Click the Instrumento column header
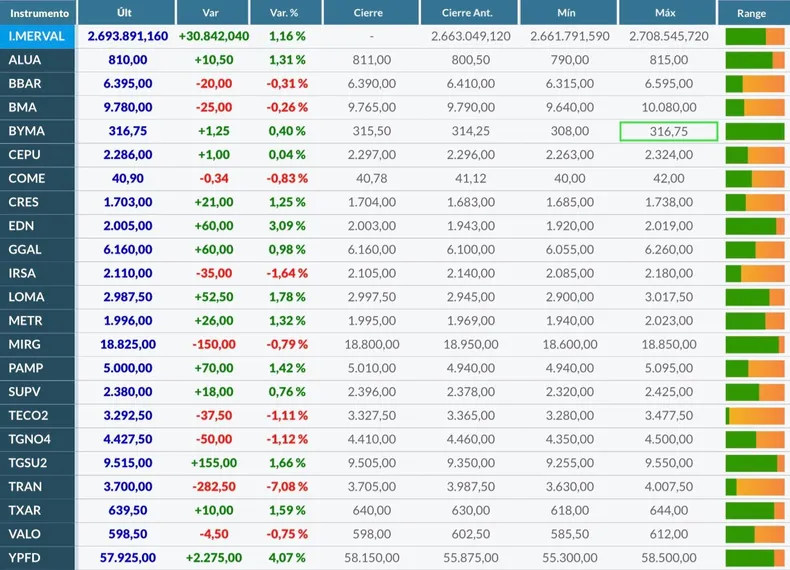 [x=38, y=14]
